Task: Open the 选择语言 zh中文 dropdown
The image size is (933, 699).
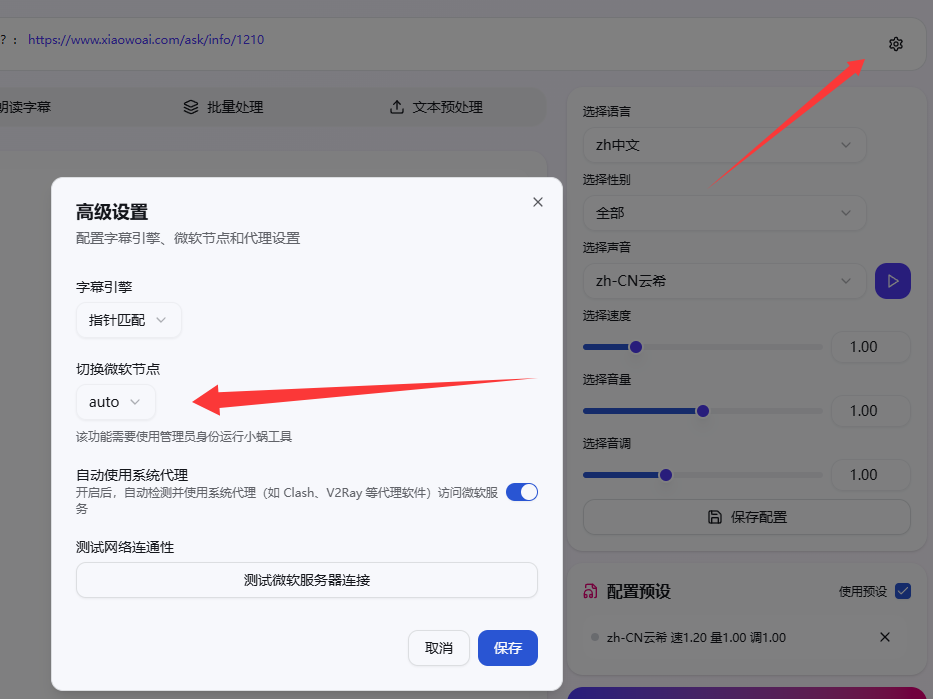Action: (x=724, y=145)
